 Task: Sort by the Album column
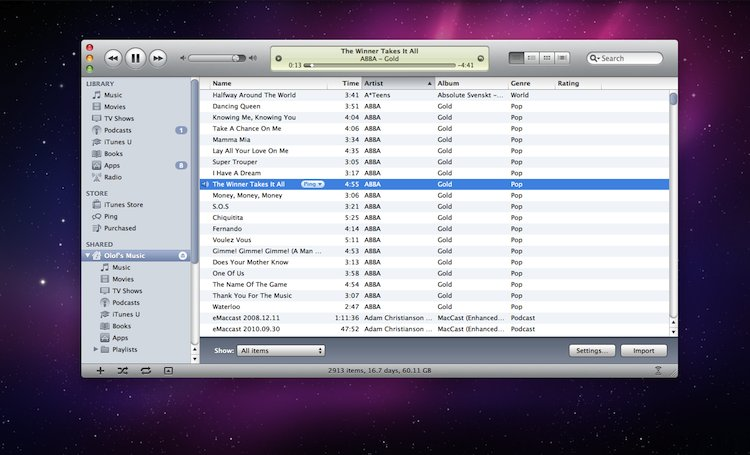pyautogui.click(x=471, y=83)
